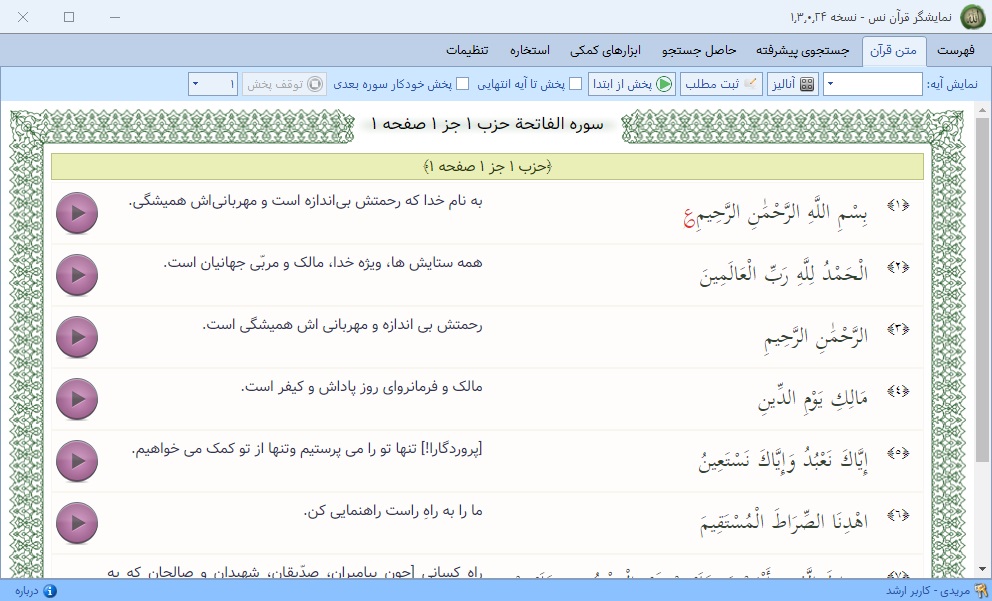Play audio for verse 3 (Ar-Rahman Ar-Rahim)
This screenshot has width=992, height=601.
[77, 337]
